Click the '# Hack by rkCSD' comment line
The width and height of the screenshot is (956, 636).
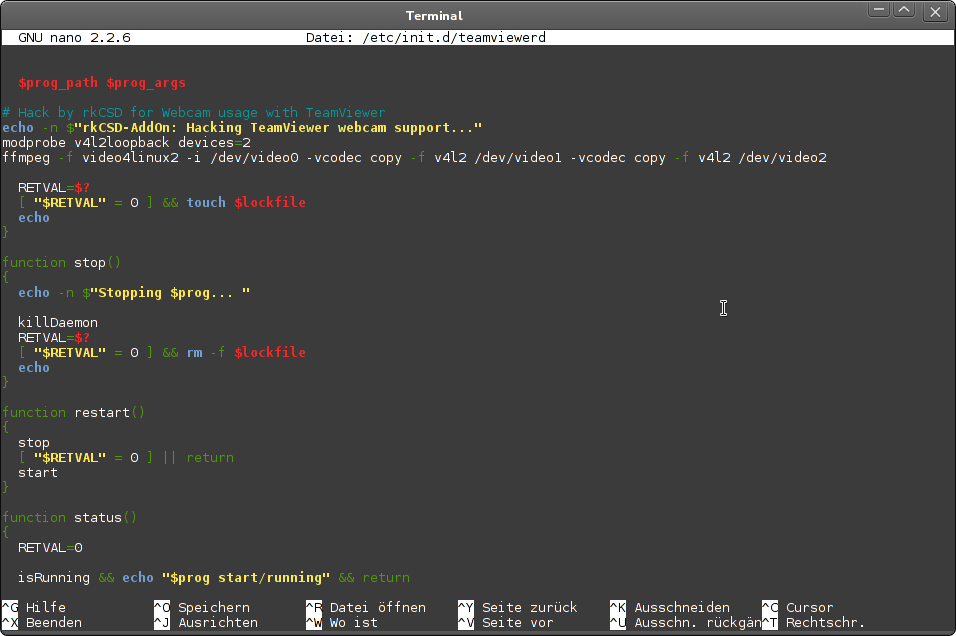(x=194, y=113)
